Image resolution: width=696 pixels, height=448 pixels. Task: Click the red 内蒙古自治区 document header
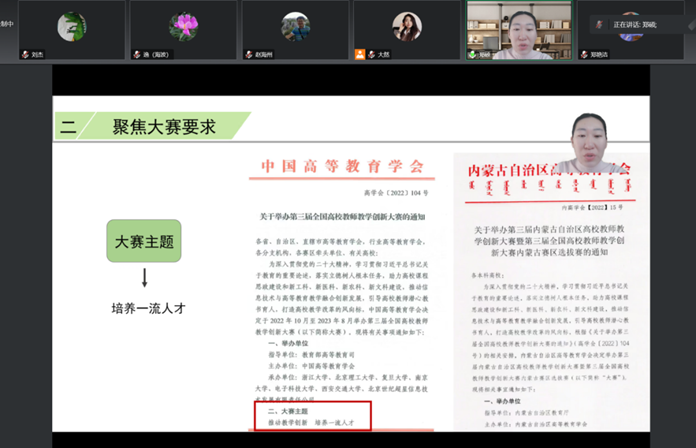tap(549, 170)
